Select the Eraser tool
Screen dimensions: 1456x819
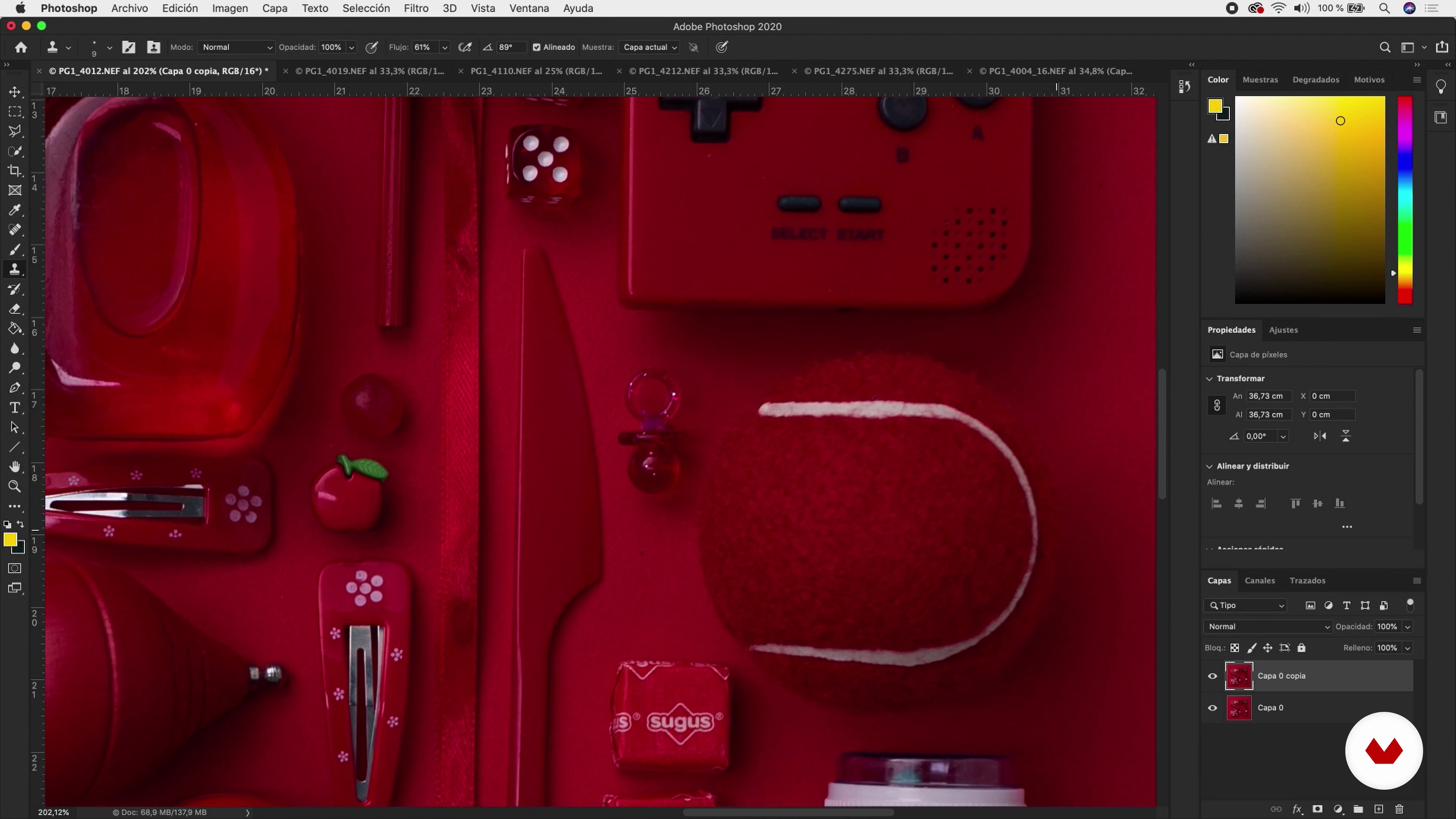click(15, 309)
